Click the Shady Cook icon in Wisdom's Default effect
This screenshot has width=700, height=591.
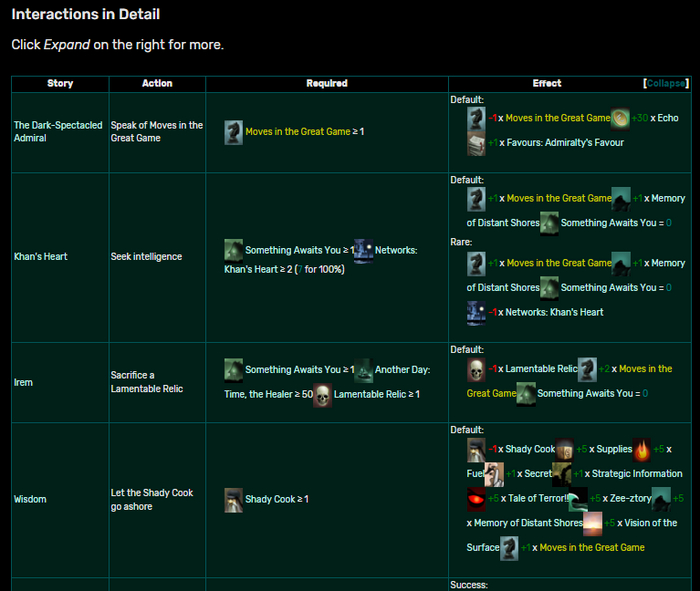click(476, 450)
